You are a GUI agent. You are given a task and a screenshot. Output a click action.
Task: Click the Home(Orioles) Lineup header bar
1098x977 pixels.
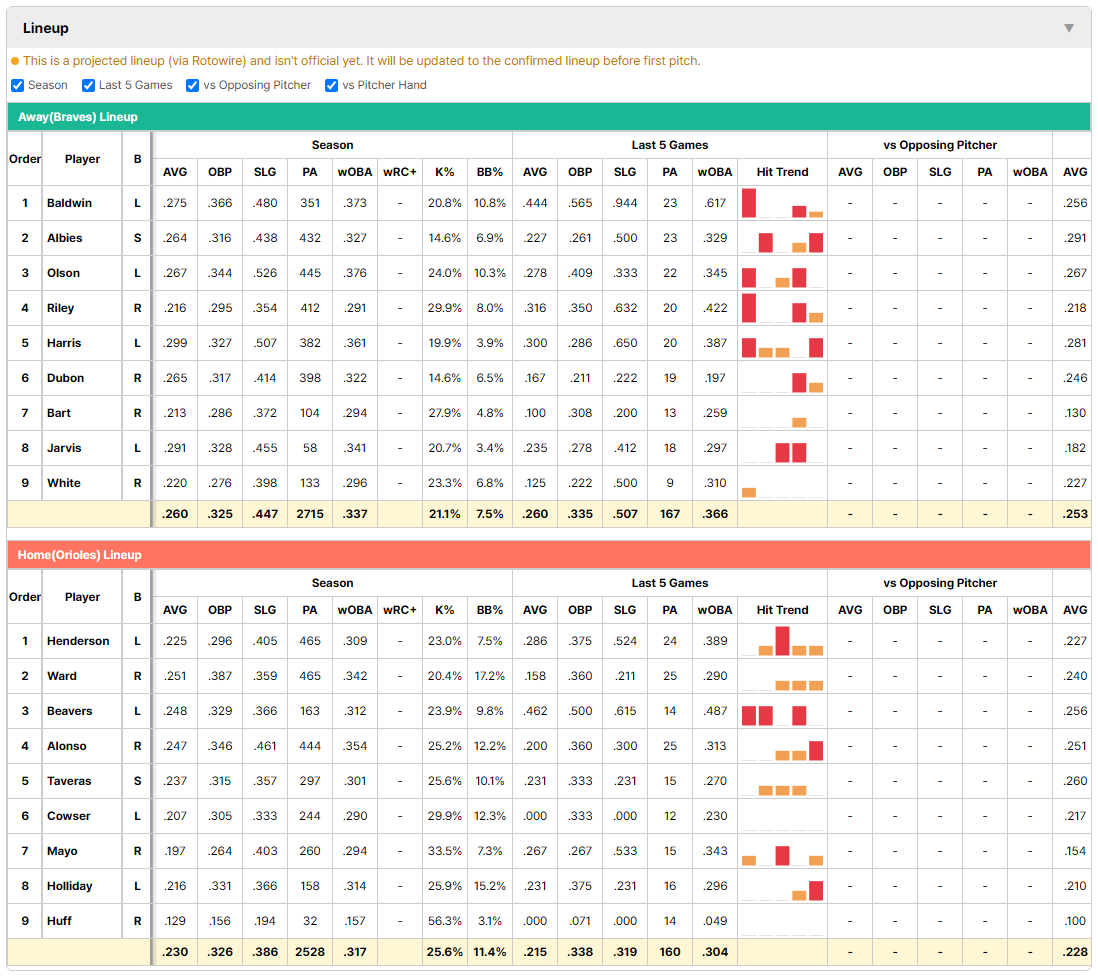[549, 555]
